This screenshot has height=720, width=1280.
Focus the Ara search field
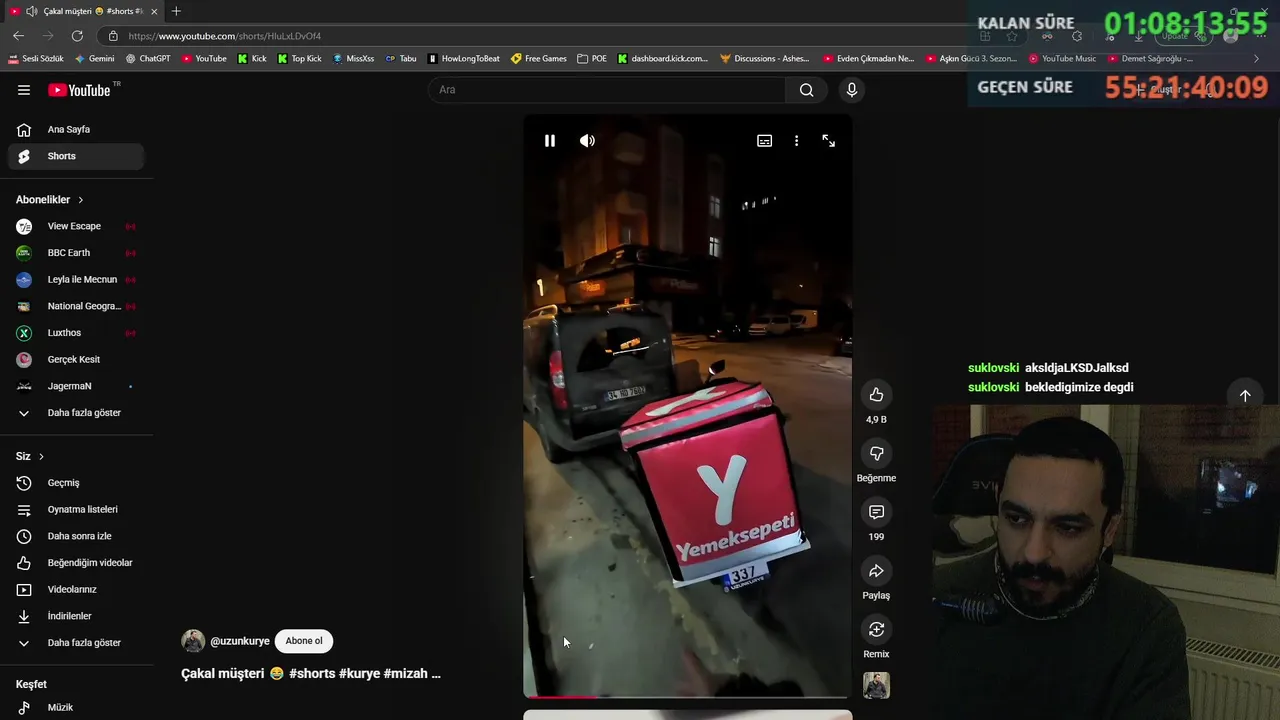(x=607, y=90)
